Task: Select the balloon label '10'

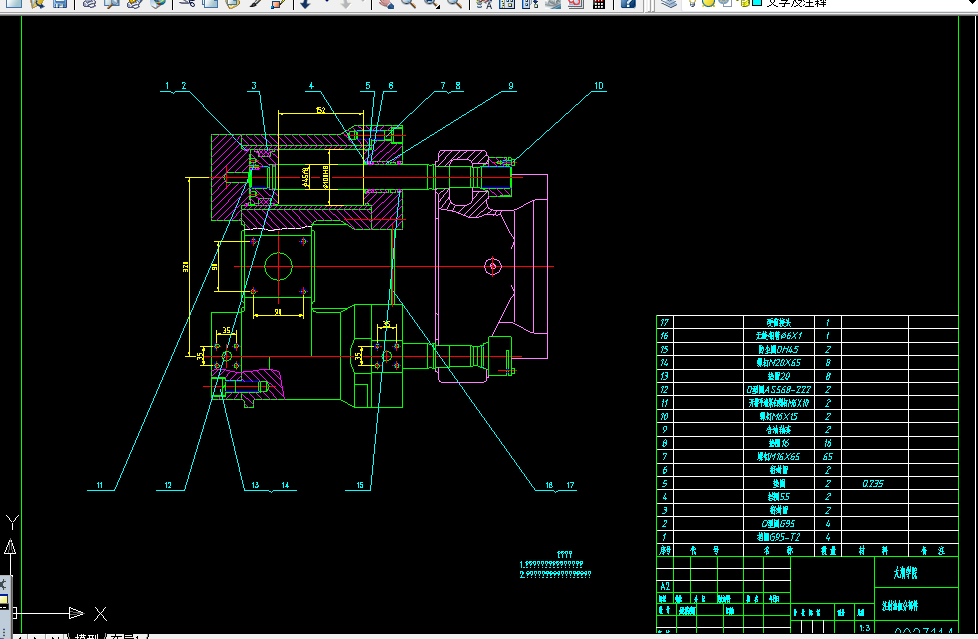Action: coord(599,86)
